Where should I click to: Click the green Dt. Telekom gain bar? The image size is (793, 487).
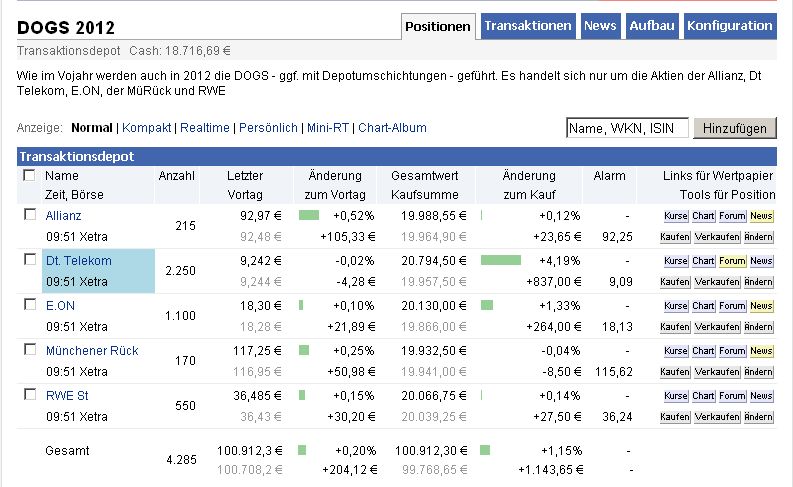point(501,260)
